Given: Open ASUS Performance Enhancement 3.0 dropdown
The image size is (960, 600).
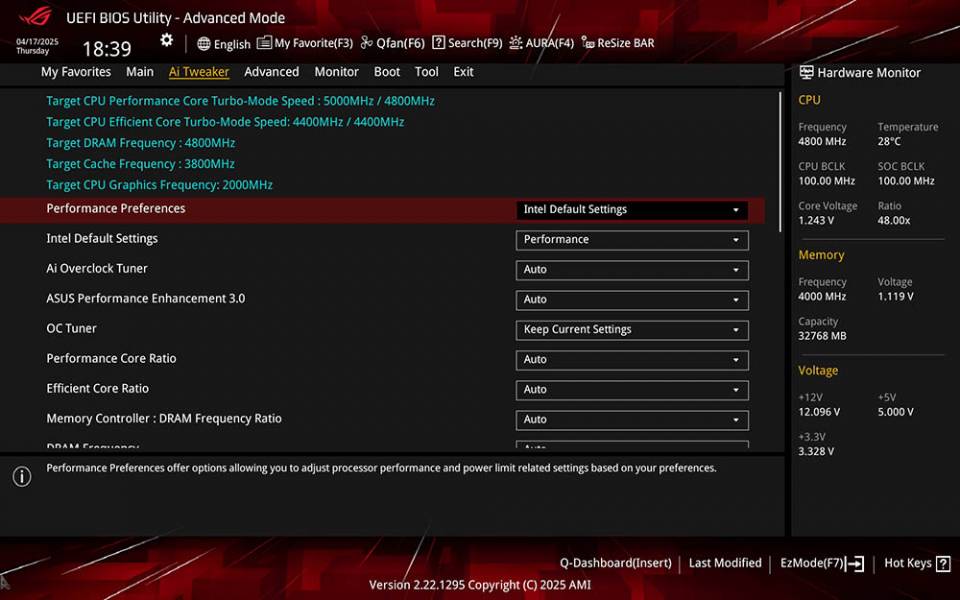Looking at the screenshot, I should [x=632, y=299].
